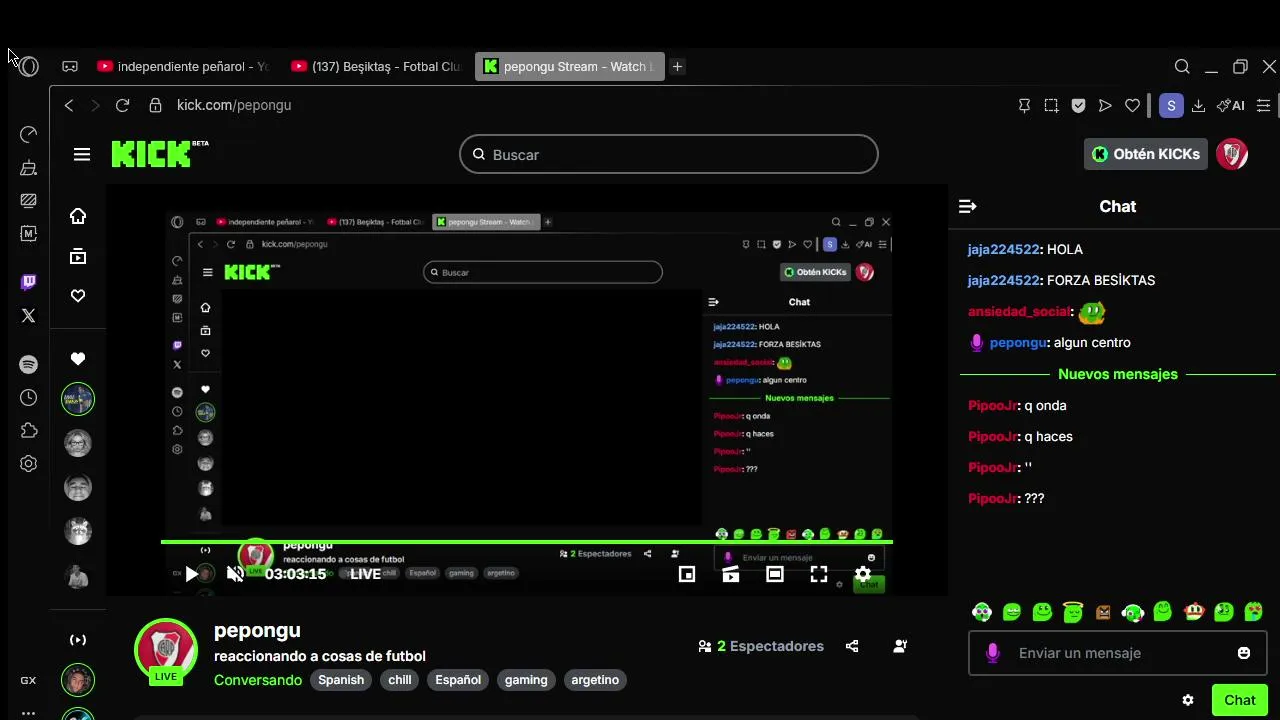Follow pepongu with the user-plus icon

coord(900,646)
